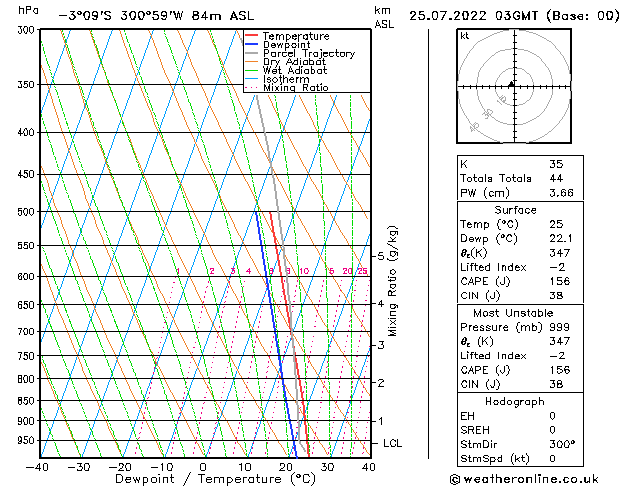The height and width of the screenshot is (486, 629).
Task: Click the gray Parcel Trajectory legend swatch
Action: tap(251, 53)
